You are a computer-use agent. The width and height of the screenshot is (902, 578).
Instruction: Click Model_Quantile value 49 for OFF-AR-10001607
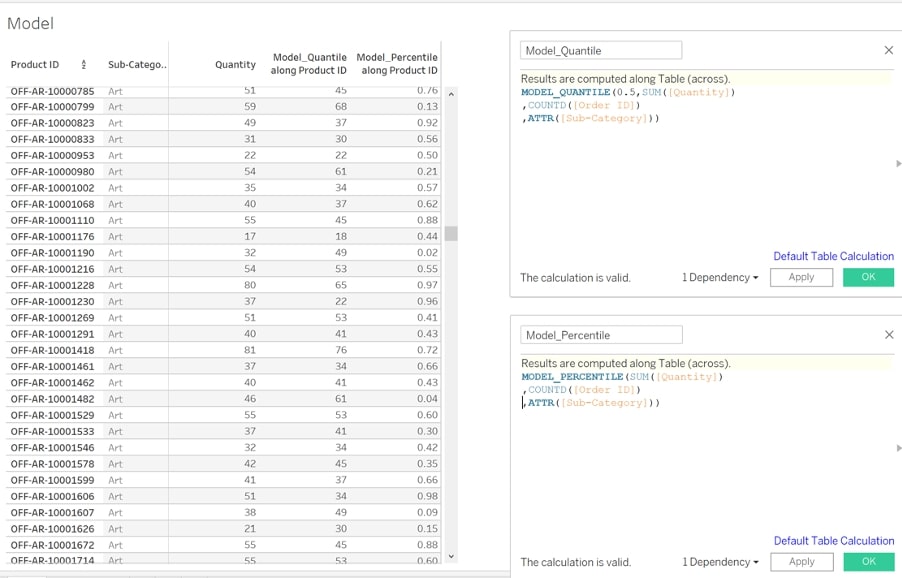point(341,512)
